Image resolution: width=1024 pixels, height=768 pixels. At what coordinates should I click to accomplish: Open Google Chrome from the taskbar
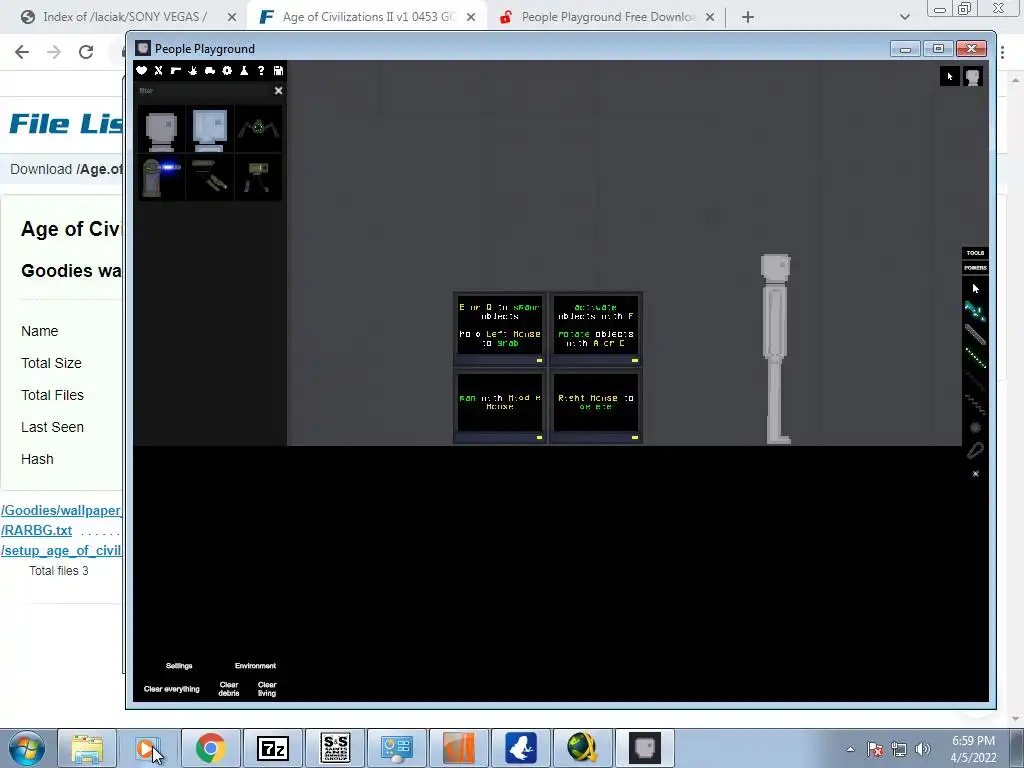click(x=210, y=748)
